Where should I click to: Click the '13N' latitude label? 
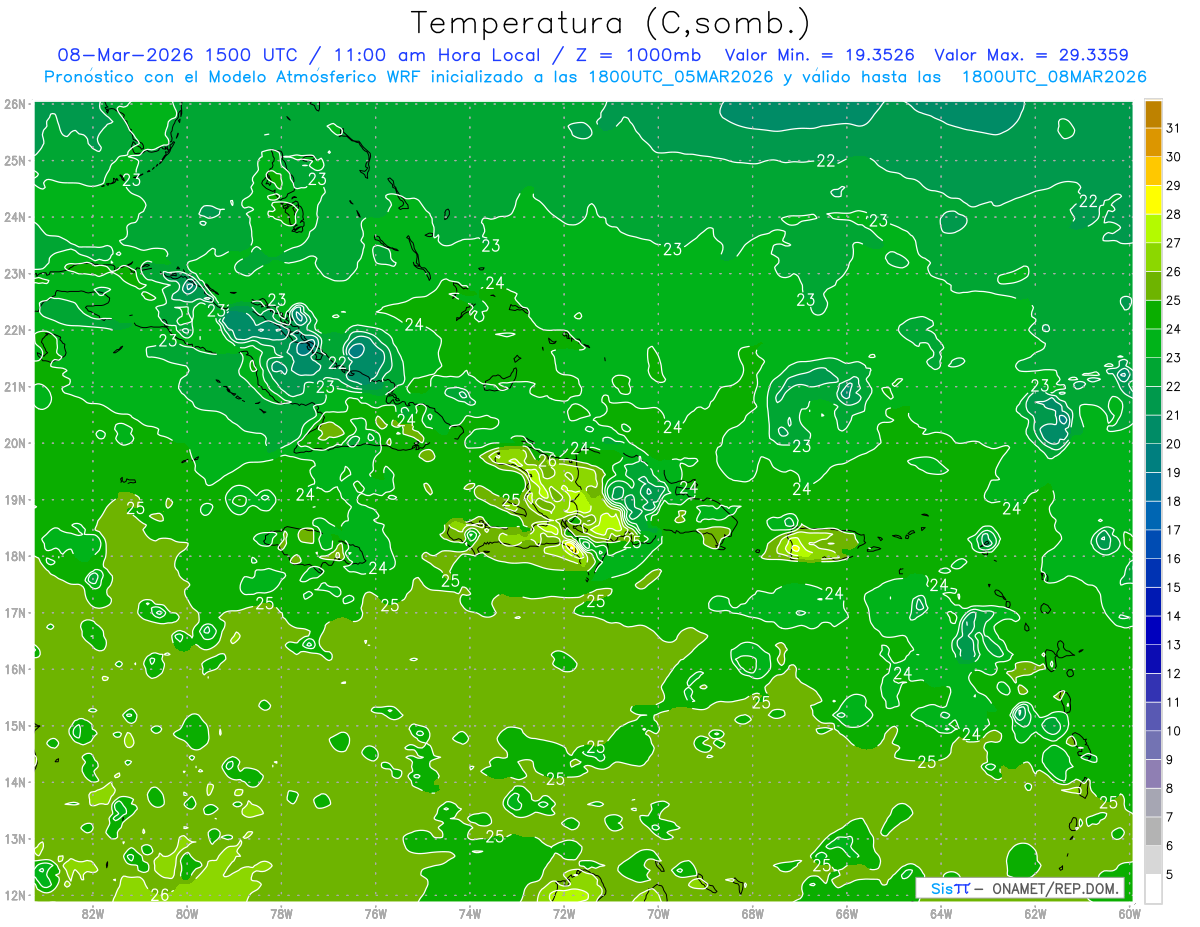point(15,838)
